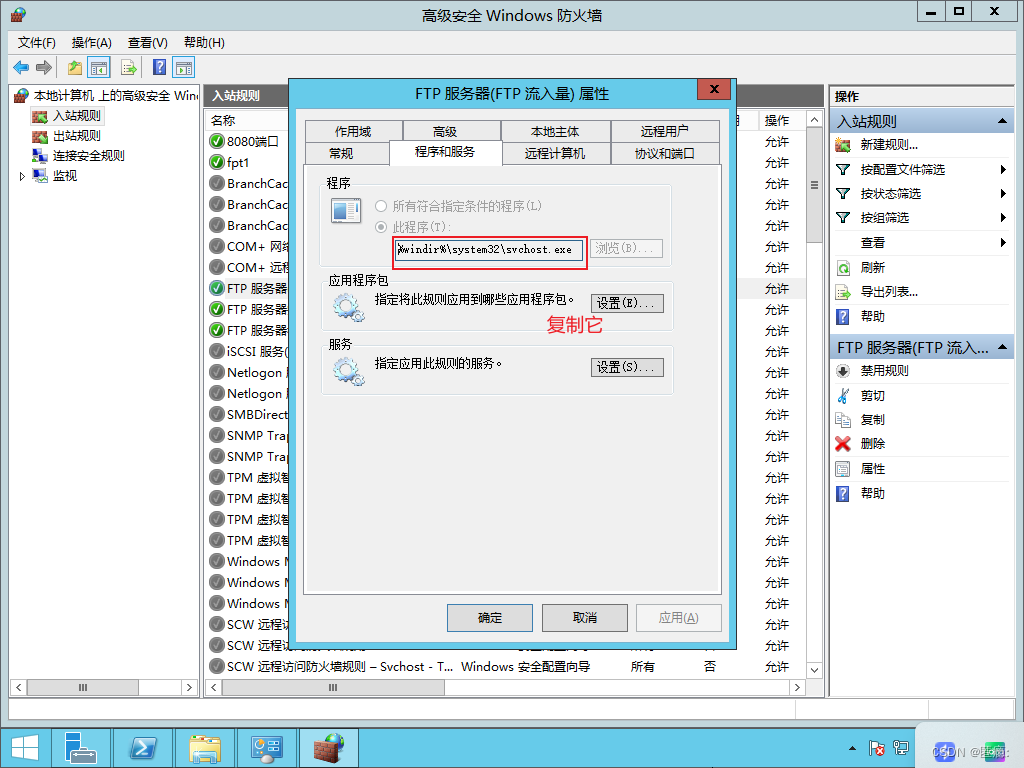Expand the 监视 tree node

[x=22, y=176]
